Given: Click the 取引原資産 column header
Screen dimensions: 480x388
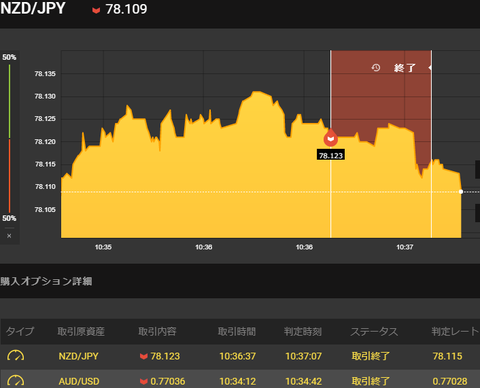Looking at the screenshot, I should coord(81,331).
